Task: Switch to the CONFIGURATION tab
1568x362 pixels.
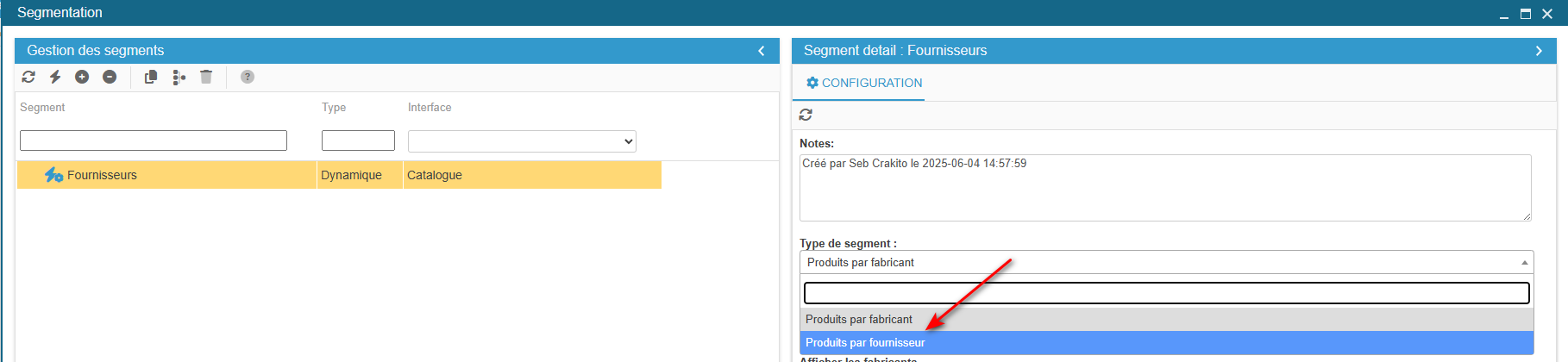Action: pyautogui.click(x=863, y=83)
